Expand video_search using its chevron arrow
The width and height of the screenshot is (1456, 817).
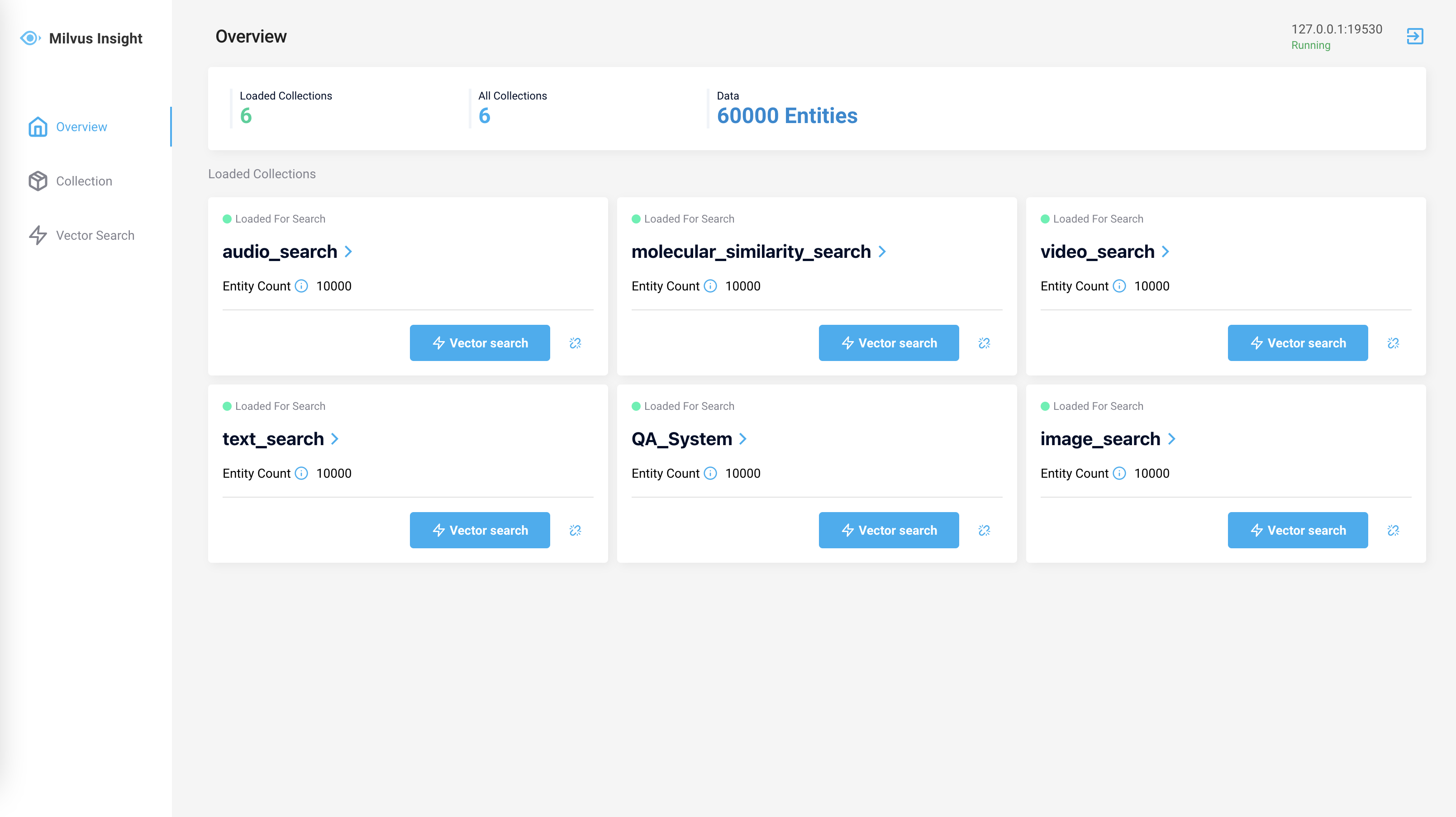click(x=1166, y=252)
